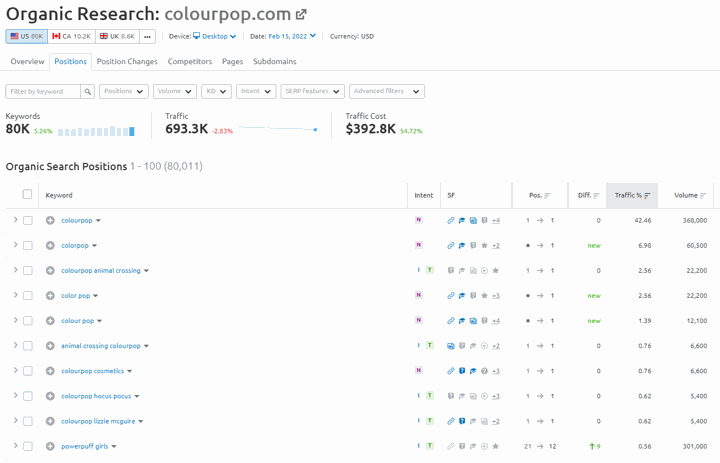Screen dimensions: 720x463
Task: Check the colourpop row checkbox
Action: tap(28, 220)
